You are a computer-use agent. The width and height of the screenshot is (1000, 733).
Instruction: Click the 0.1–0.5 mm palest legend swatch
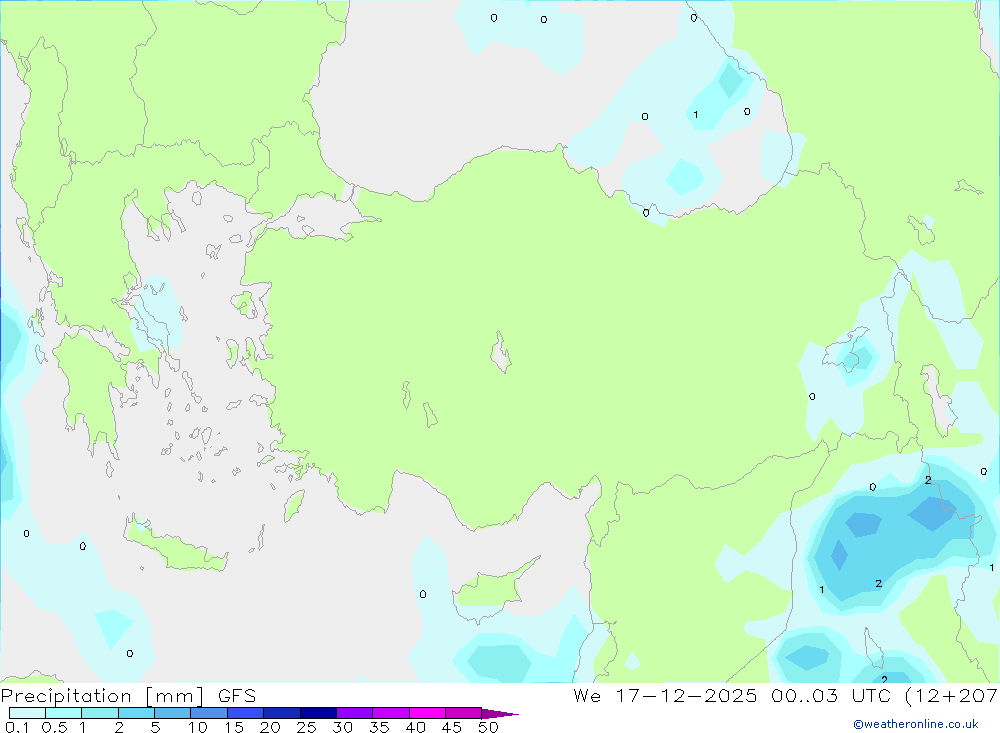click(27, 713)
